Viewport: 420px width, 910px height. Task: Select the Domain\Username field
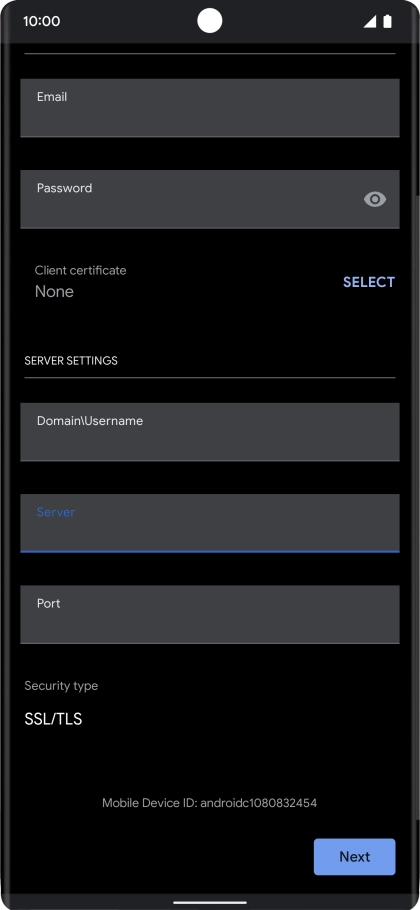(x=210, y=432)
